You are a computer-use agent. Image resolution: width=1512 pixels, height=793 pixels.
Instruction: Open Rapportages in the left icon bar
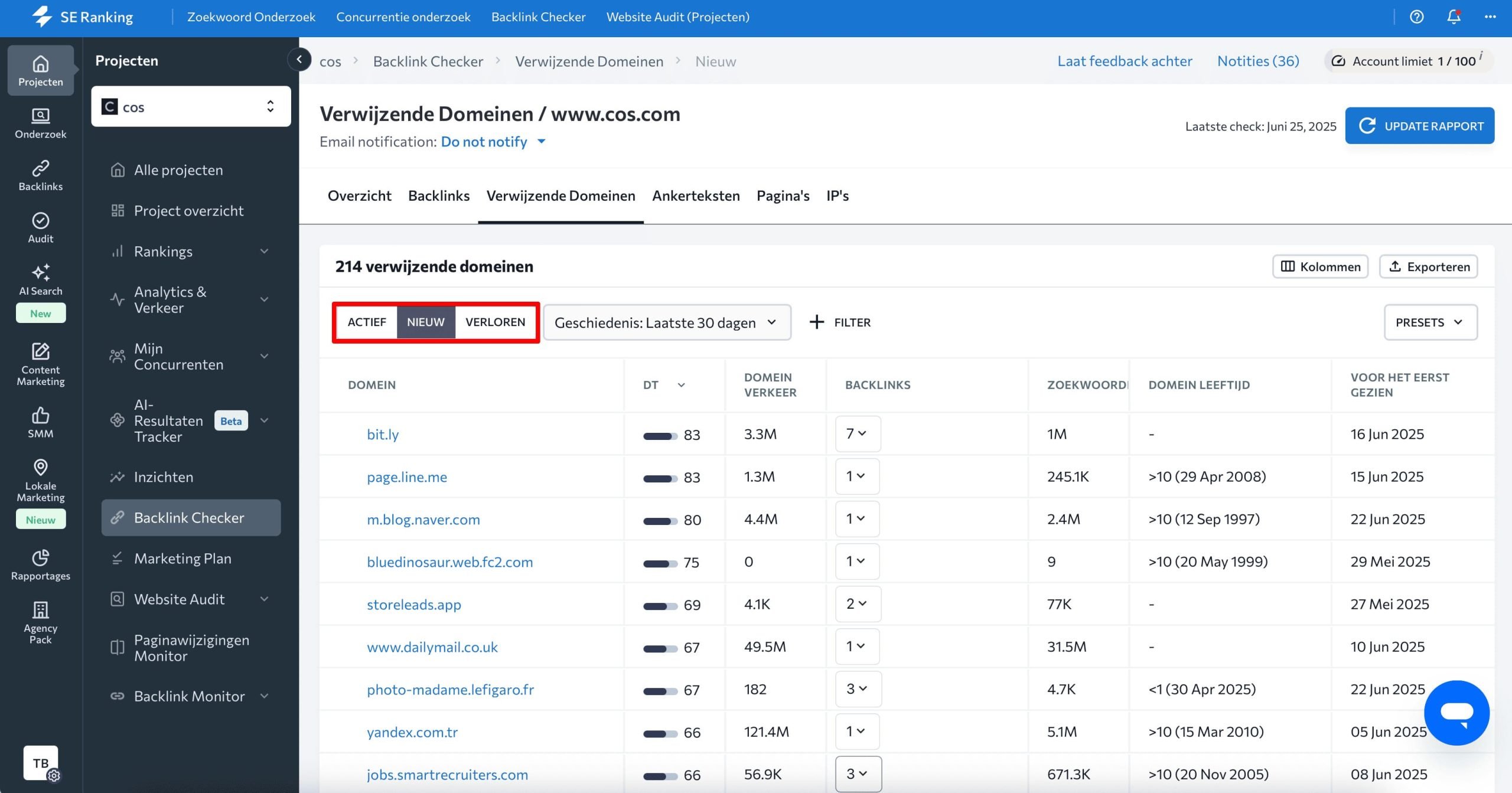tap(40, 564)
